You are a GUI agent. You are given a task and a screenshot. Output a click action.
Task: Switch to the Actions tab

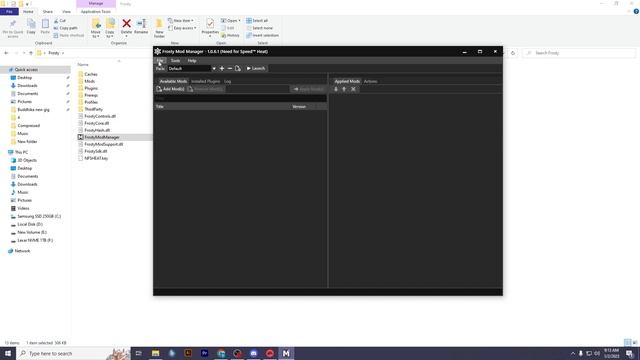point(371,81)
